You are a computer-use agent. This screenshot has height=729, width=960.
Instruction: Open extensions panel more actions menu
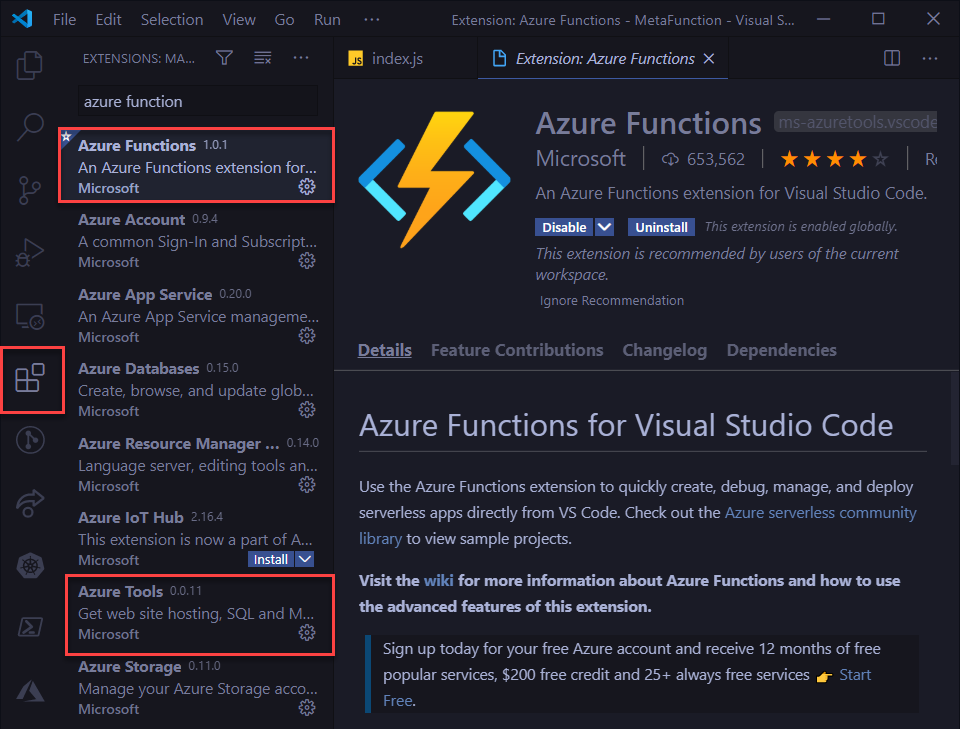tap(301, 58)
